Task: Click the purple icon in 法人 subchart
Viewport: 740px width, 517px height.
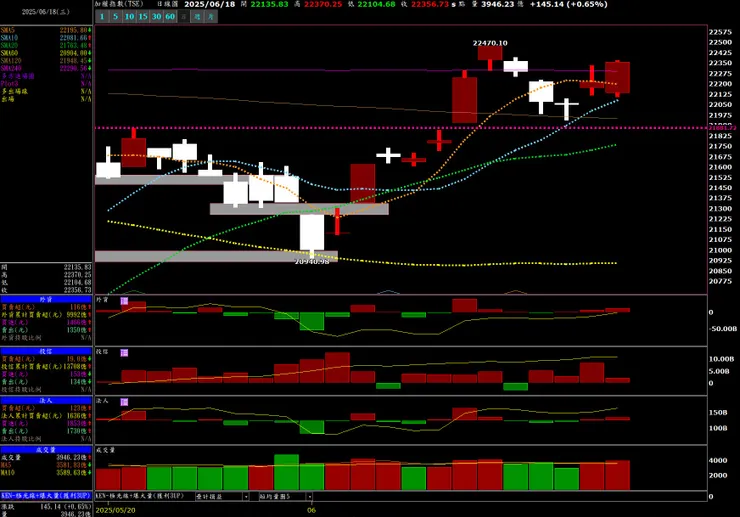Action: click(124, 402)
